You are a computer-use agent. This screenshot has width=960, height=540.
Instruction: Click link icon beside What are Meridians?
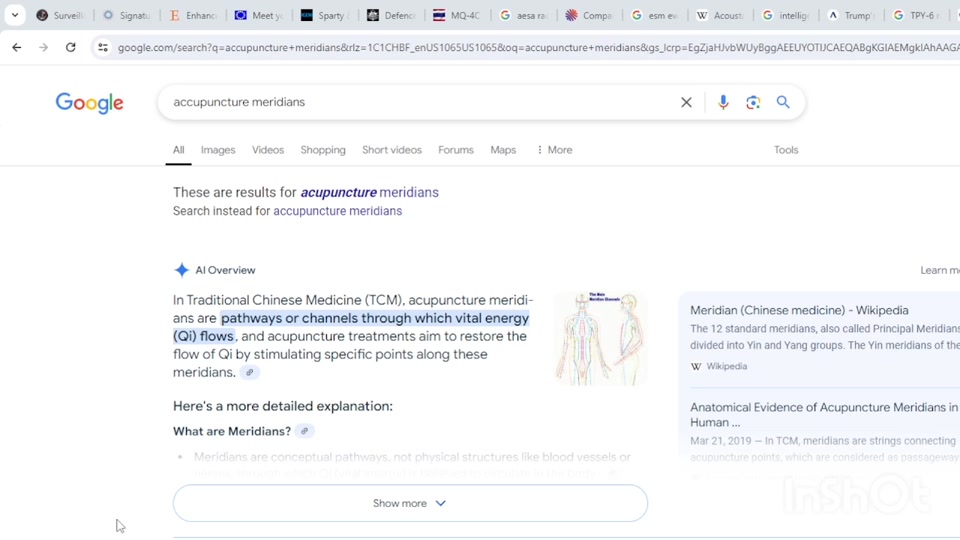tap(305, 431)
